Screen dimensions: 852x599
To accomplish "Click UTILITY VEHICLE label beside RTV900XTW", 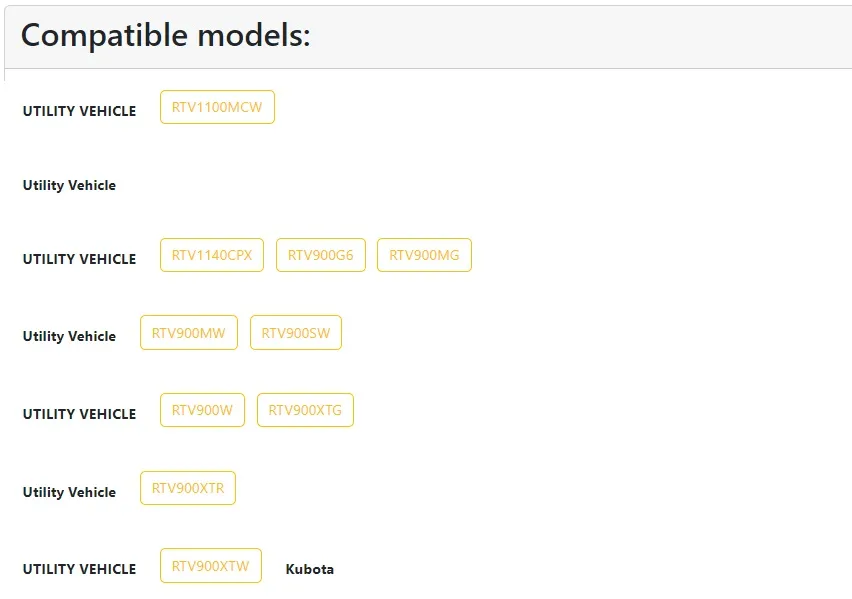I will pyautogui.click(x=79, y=569).
